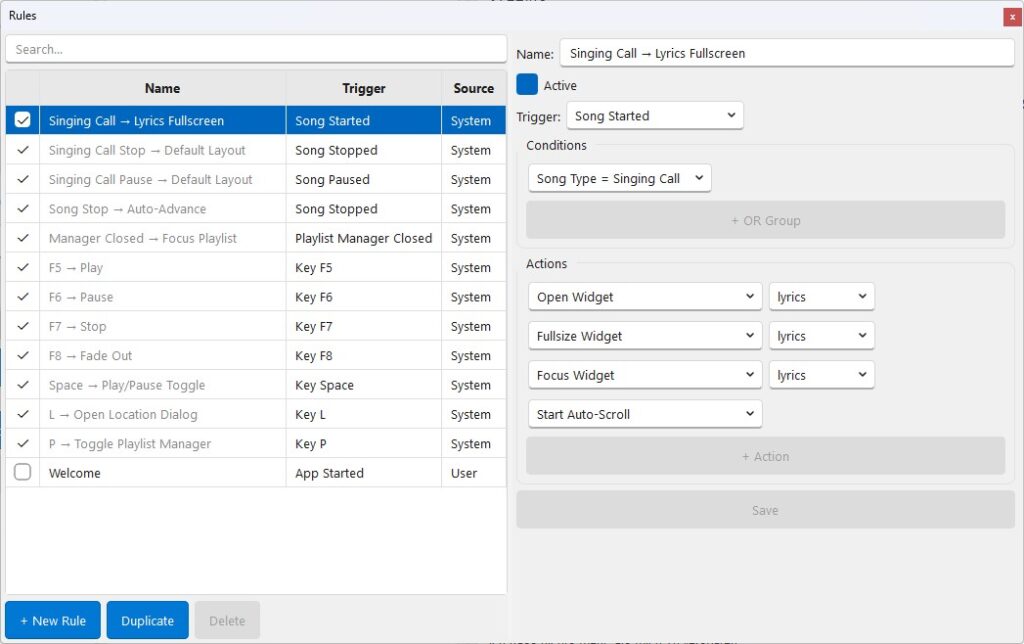Open the Trigger dropdown
1024x644 pixels.
pos(654,116)
